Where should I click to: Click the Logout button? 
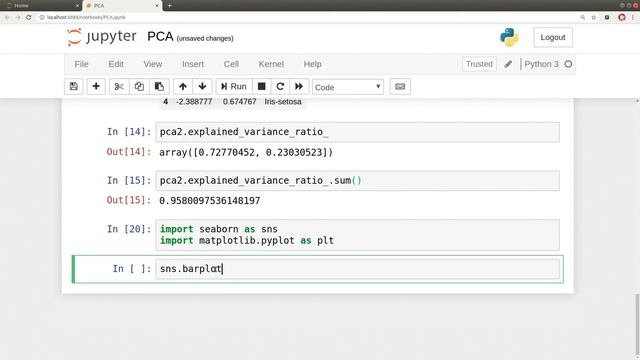(553, 37)
